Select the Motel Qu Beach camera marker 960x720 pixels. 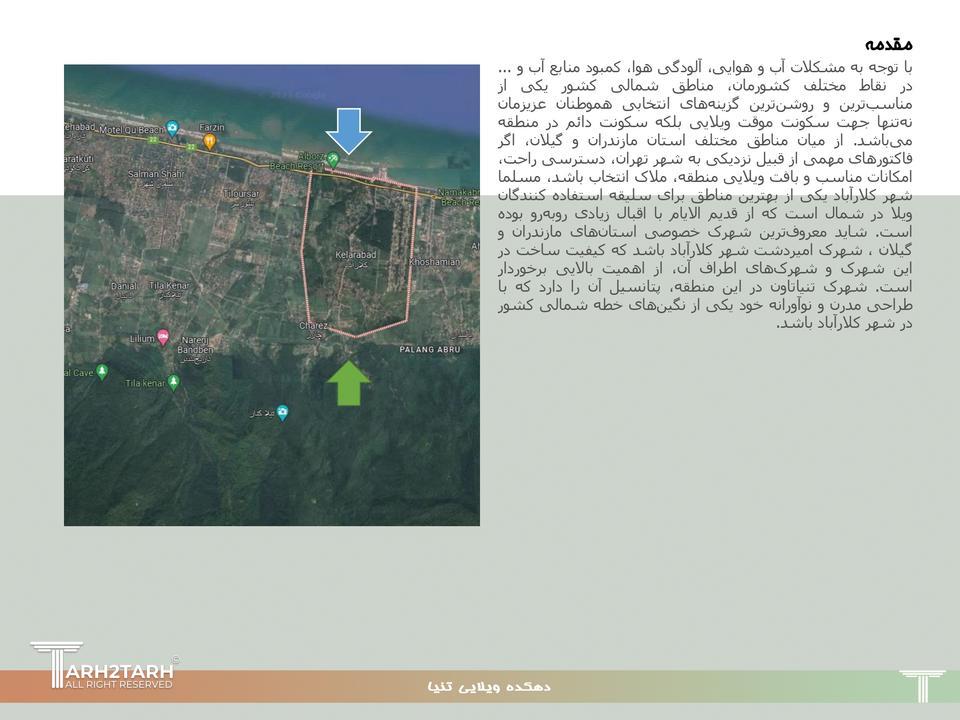[x=172, y=128]
